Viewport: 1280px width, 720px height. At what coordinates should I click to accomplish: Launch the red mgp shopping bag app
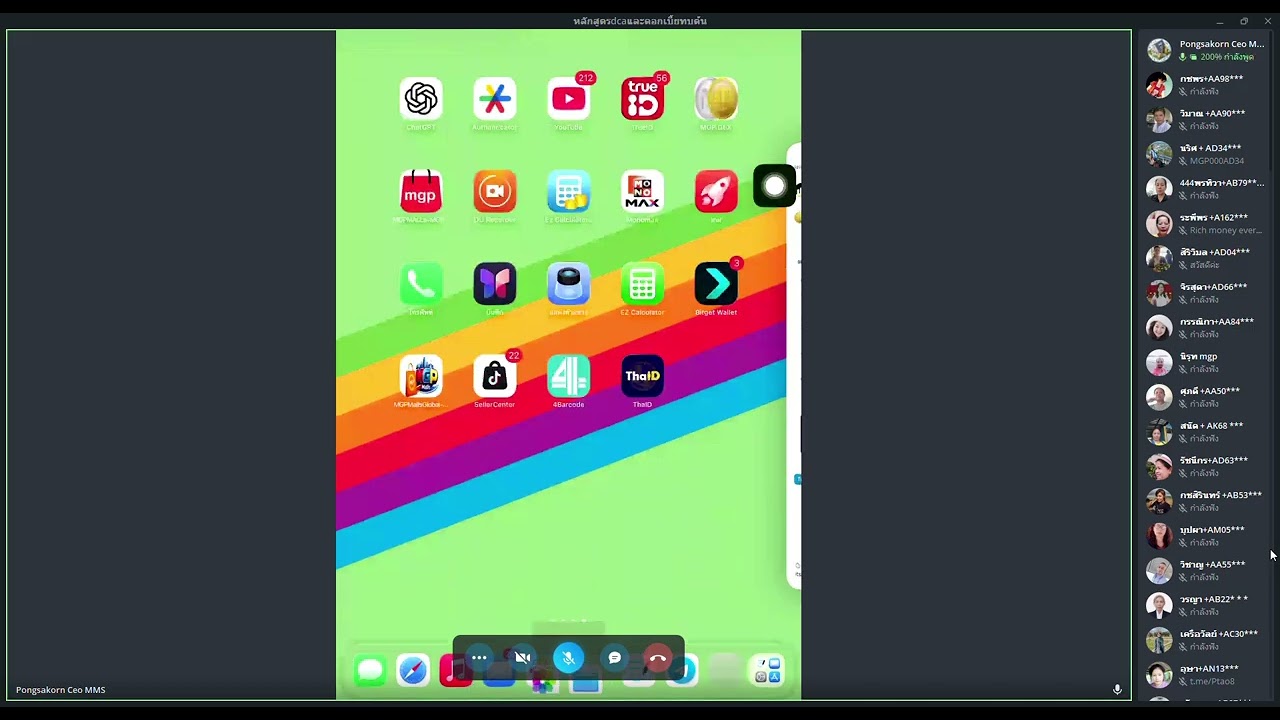click(x=421, y=191)
